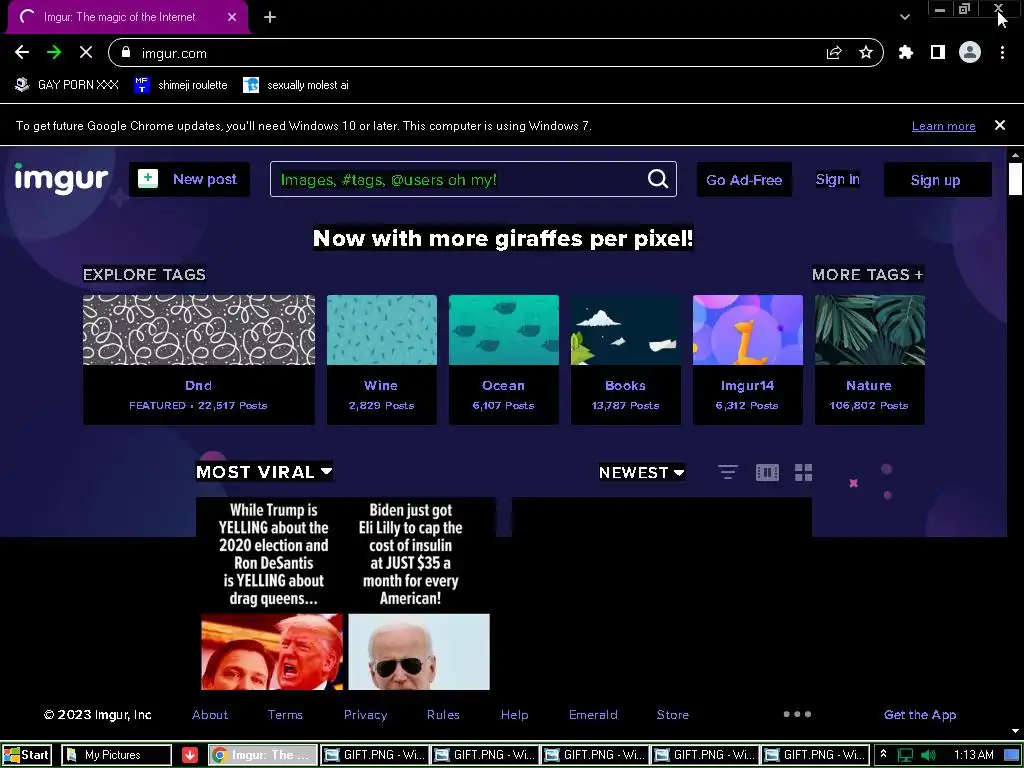1024x768 pixels.
Task: Click Go Ad-Free button
Action: click(x=744, y=180)
